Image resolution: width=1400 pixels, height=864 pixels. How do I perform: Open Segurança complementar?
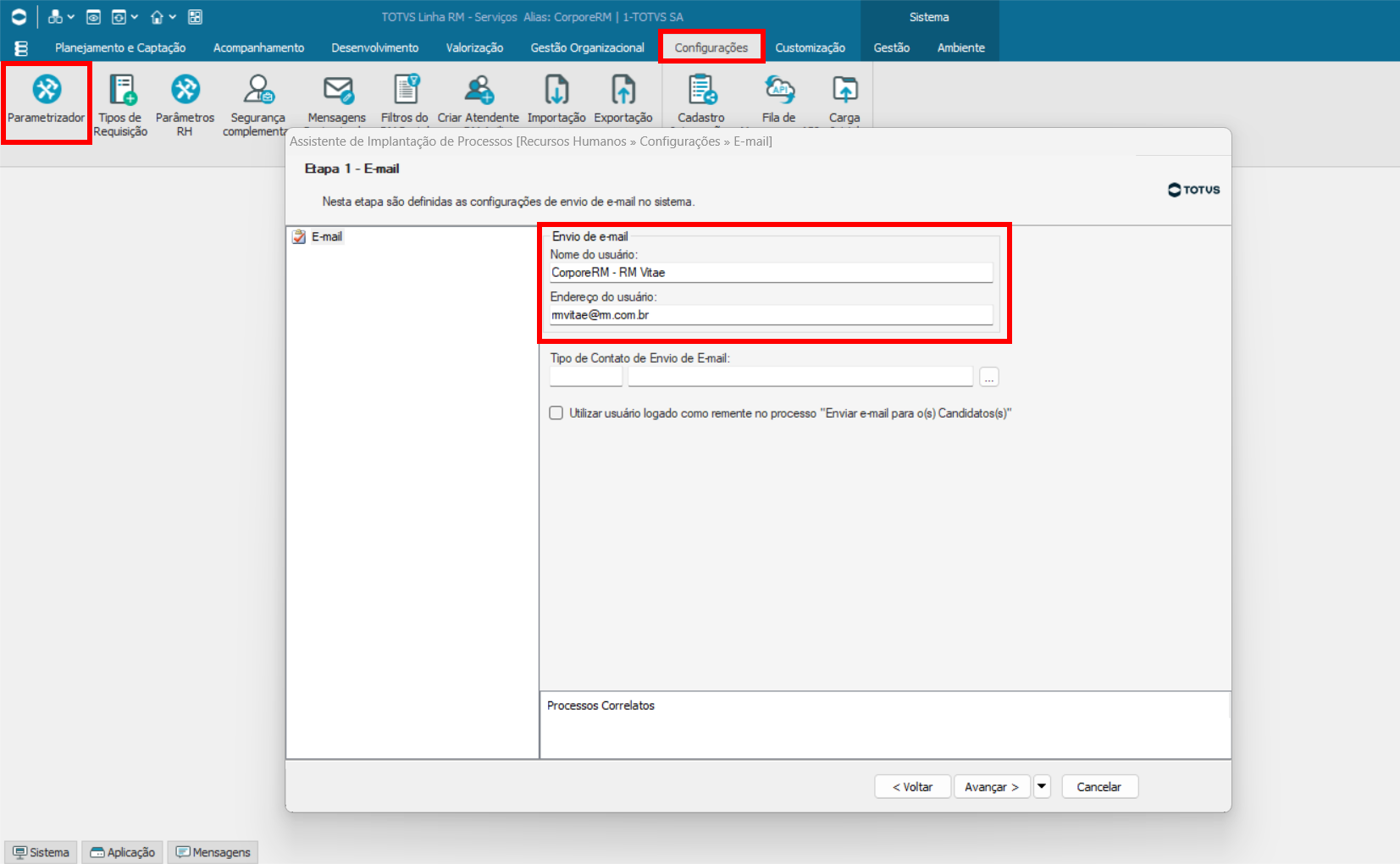pos(257,105)
